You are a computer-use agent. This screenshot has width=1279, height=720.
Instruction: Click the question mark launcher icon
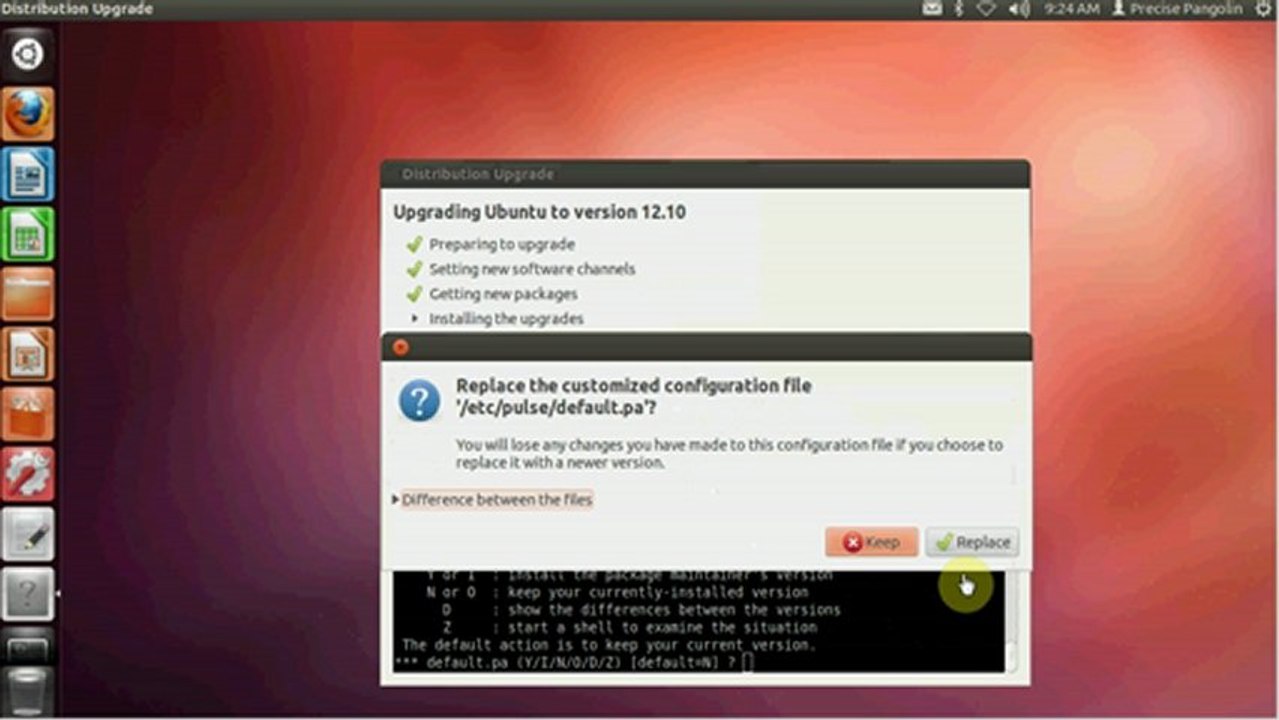(x=27, y=594)
